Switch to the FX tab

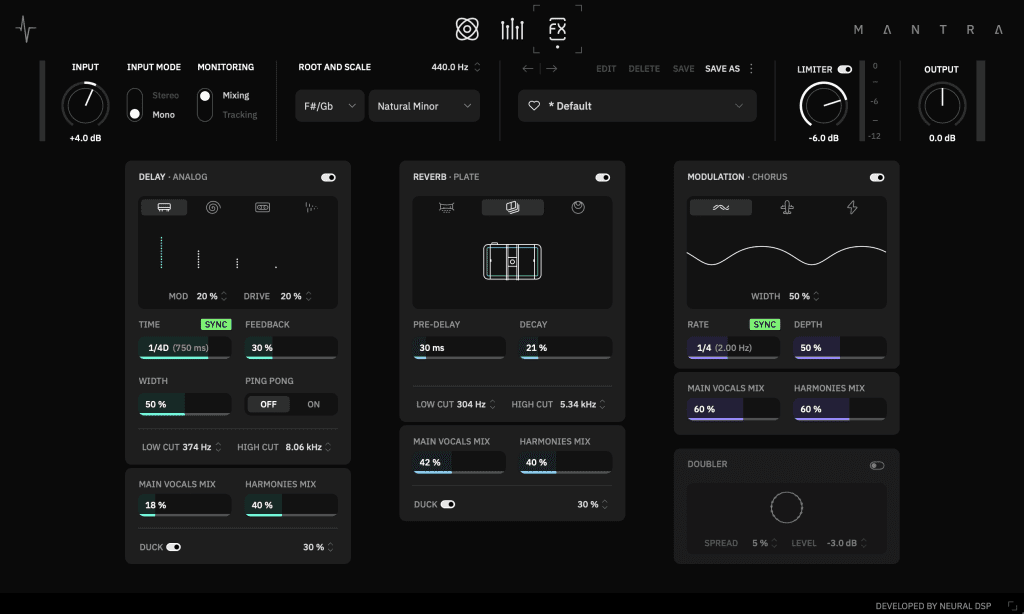tap(557, 29)
